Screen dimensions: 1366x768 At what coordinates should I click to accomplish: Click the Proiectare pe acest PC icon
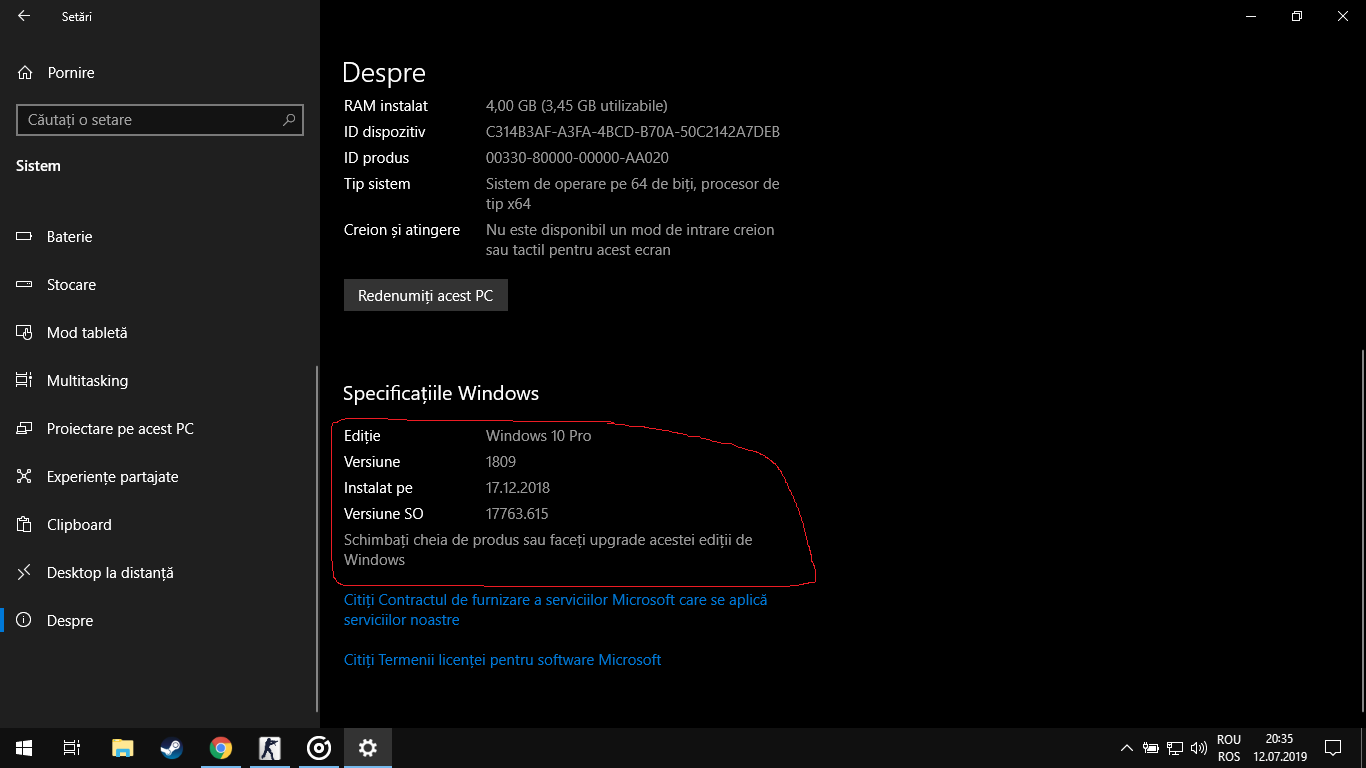click(25, 429)
